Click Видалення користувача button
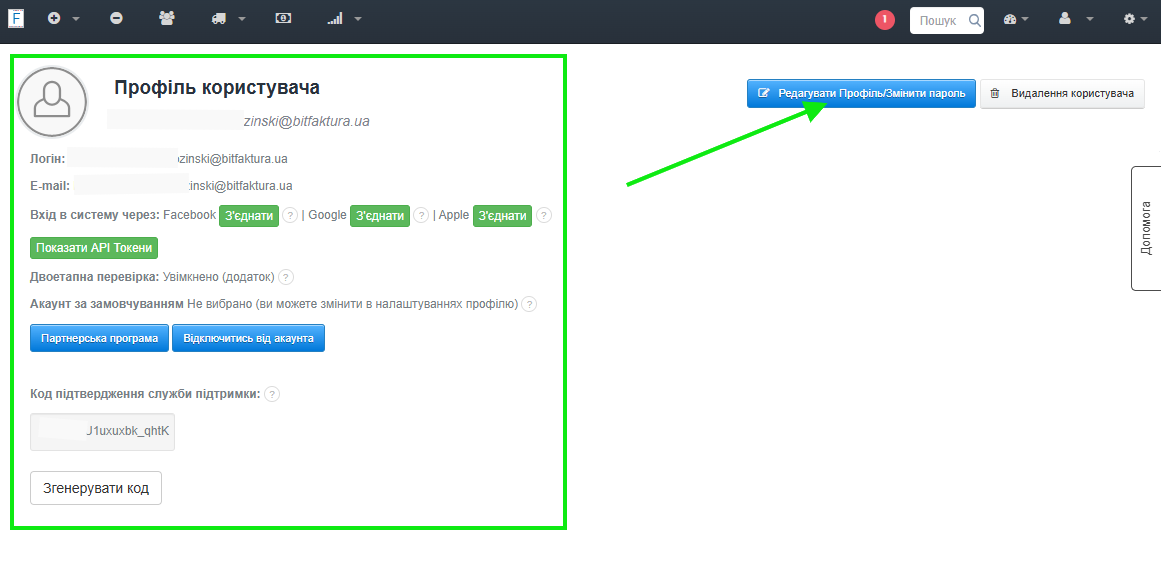The image size is (1161, 561). coord(1063,94)
